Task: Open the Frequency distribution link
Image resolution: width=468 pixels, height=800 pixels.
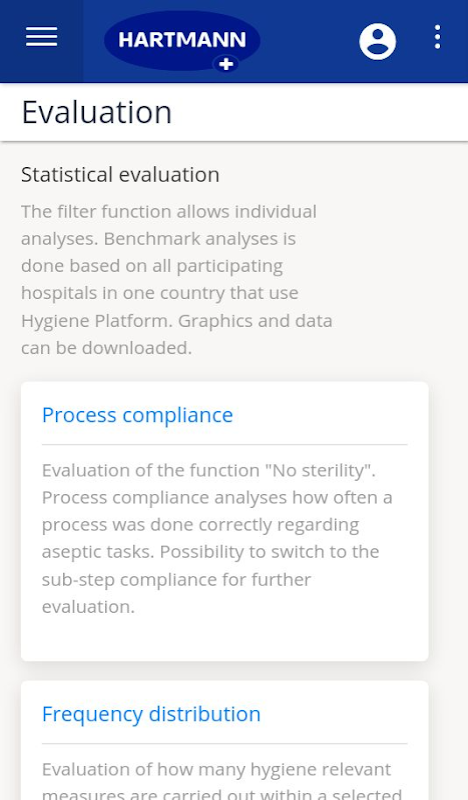Action: coord(151,714)
